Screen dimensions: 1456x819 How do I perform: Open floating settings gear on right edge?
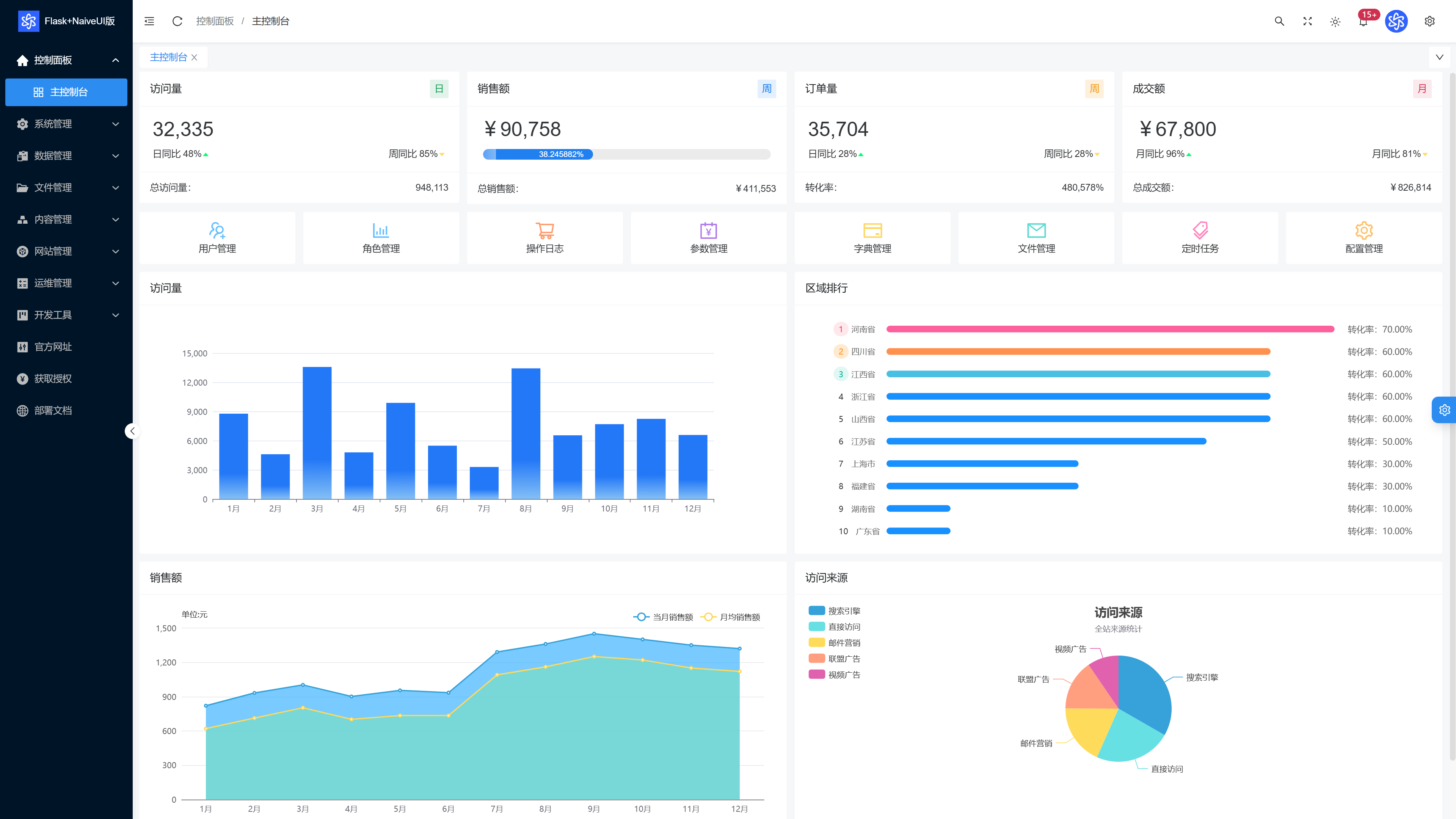(1444, 410)
